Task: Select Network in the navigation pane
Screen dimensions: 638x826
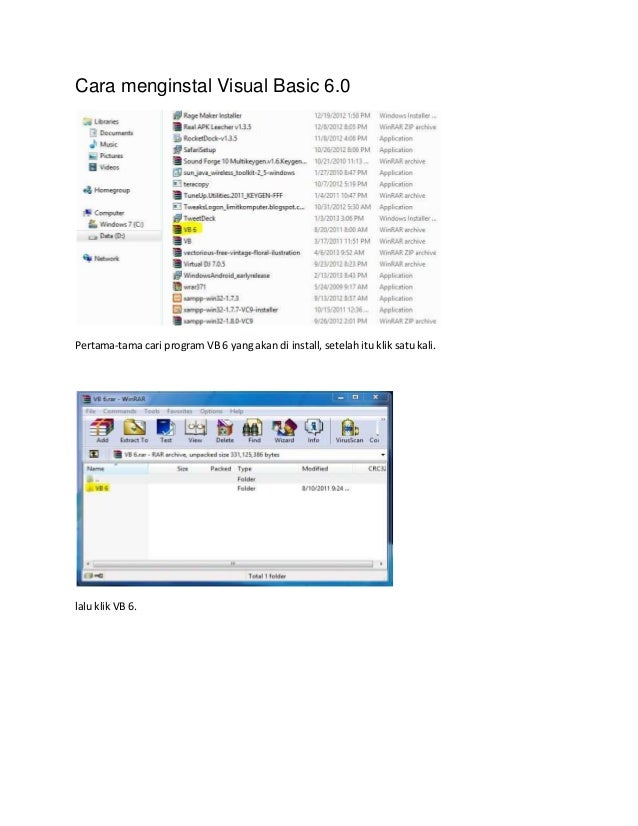Action: click(x=101, y=259)
